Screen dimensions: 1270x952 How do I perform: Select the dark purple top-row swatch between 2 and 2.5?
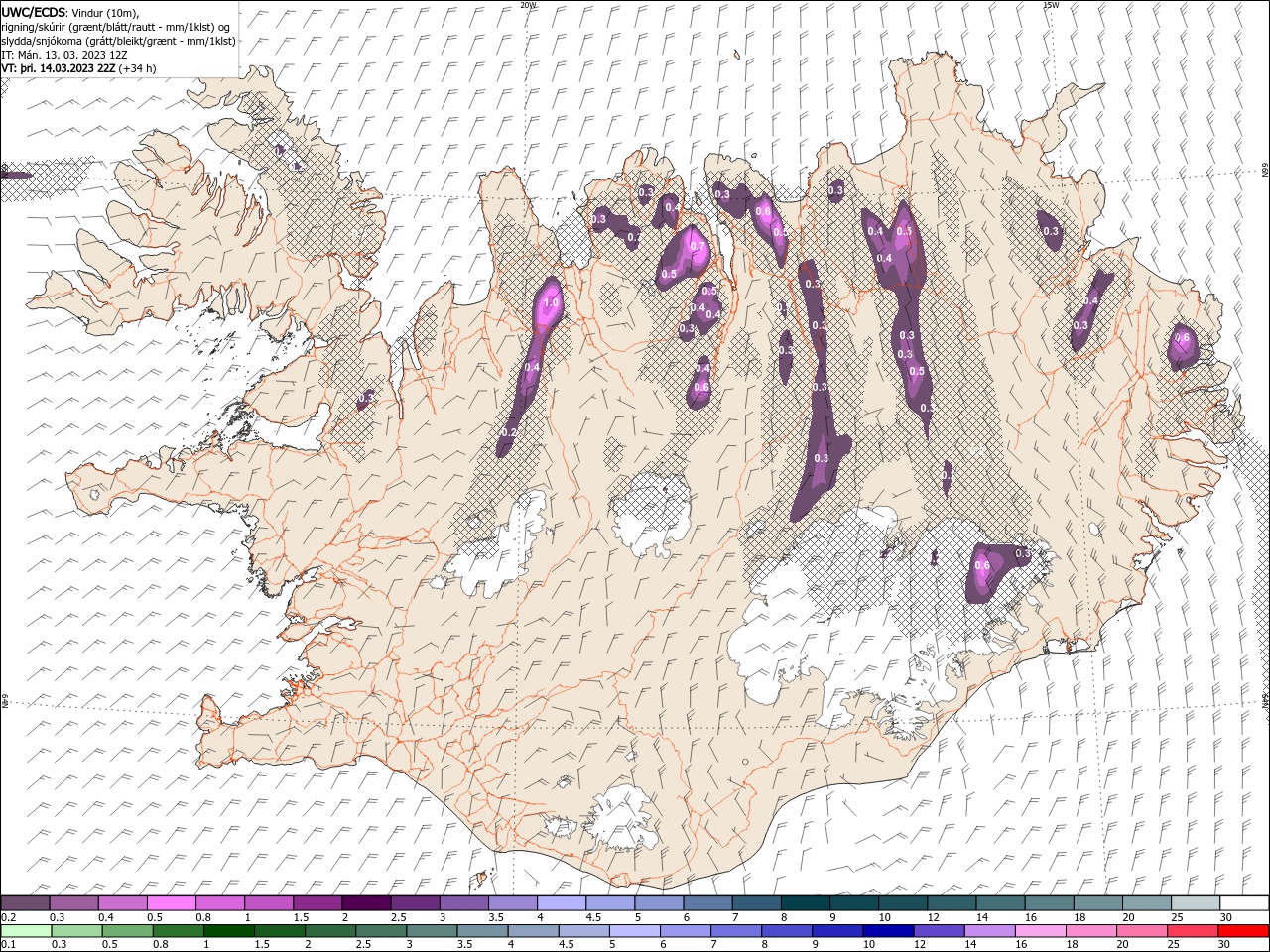366,903
